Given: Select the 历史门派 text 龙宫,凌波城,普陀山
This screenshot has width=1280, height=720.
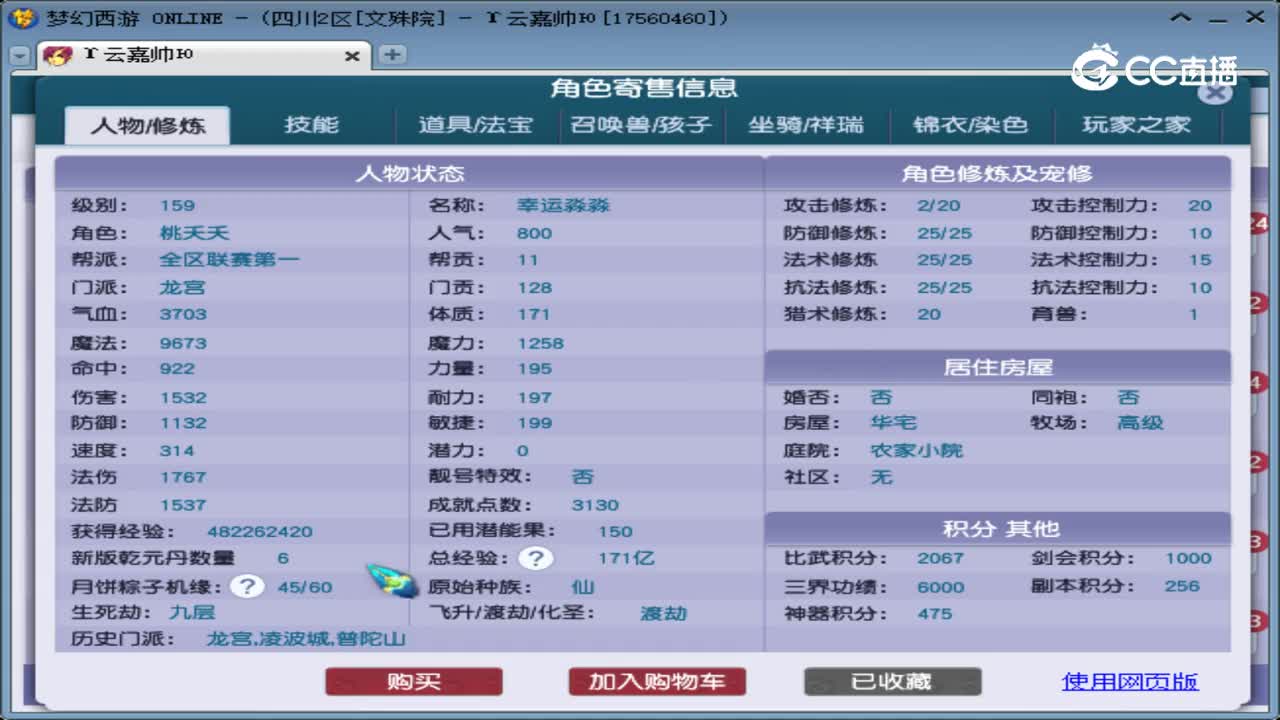Looking at the screenshot, I should coord(306,639).
